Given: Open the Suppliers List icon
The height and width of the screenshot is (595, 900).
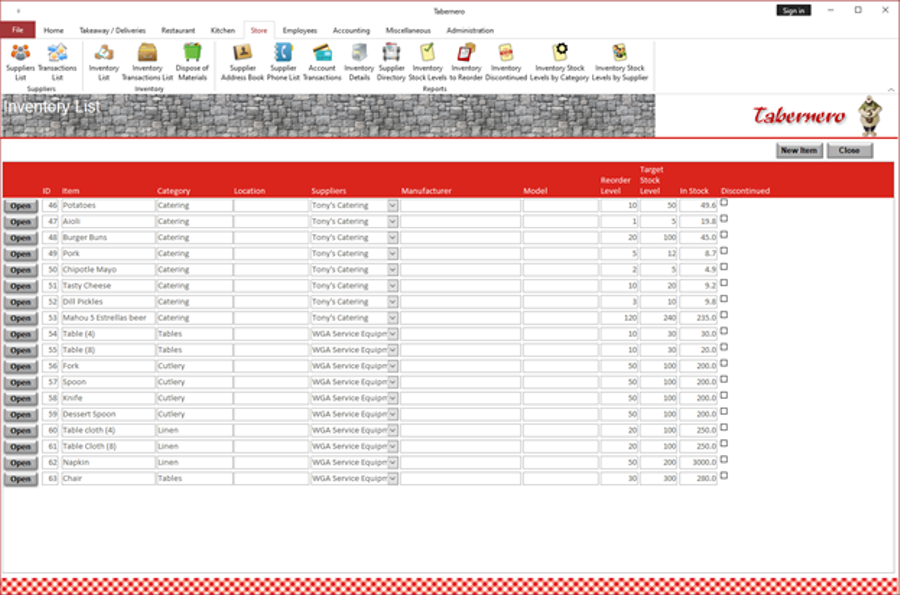Looking at the screenshot, I should pos(20,62).
